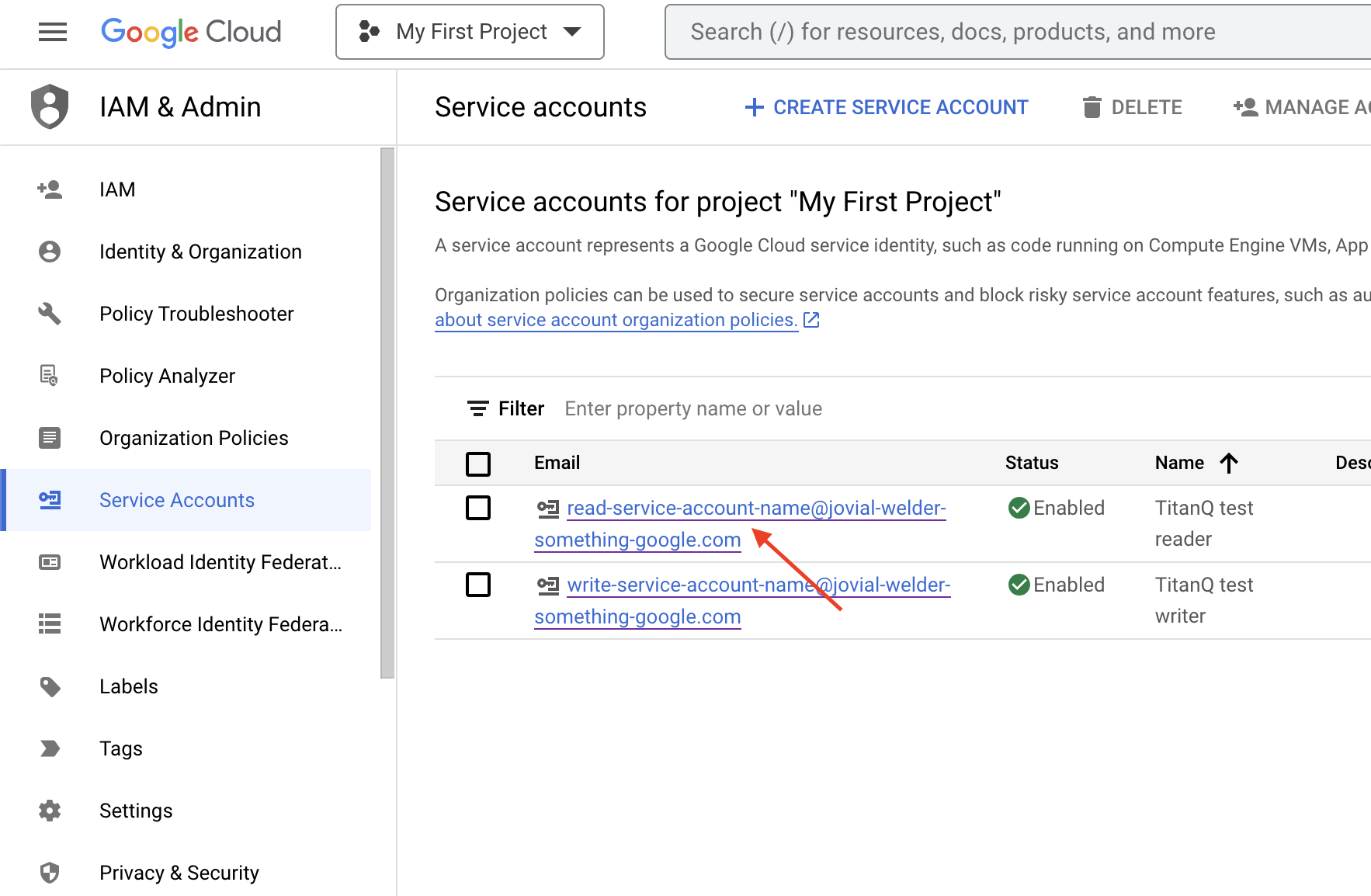Click the Identity & Organization person icon
Screen dimensions: 1371x896
click(x=50, y=252)
